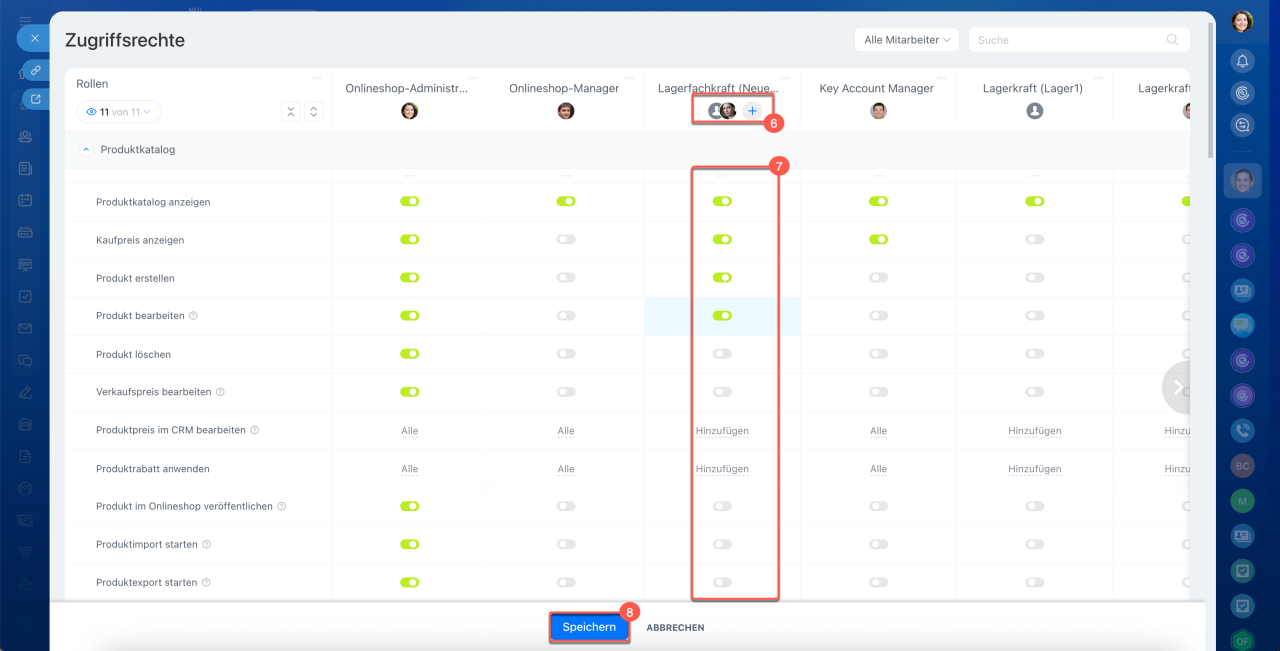This screenshot has width=1280, height=651.
Task: Toggle Kaufpreis anzeigen for Key Account Manager
Action: tap(878, 240)
